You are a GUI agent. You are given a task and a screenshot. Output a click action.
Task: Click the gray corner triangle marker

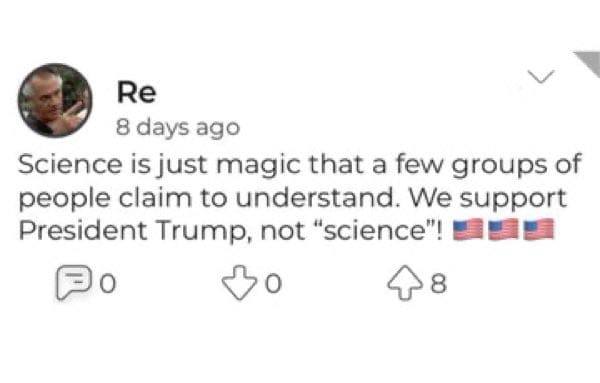(x=589, y=63)
